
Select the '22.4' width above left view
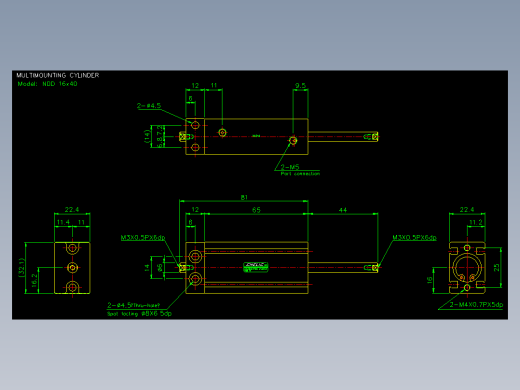pyautogui.click(x=72, y=210)
